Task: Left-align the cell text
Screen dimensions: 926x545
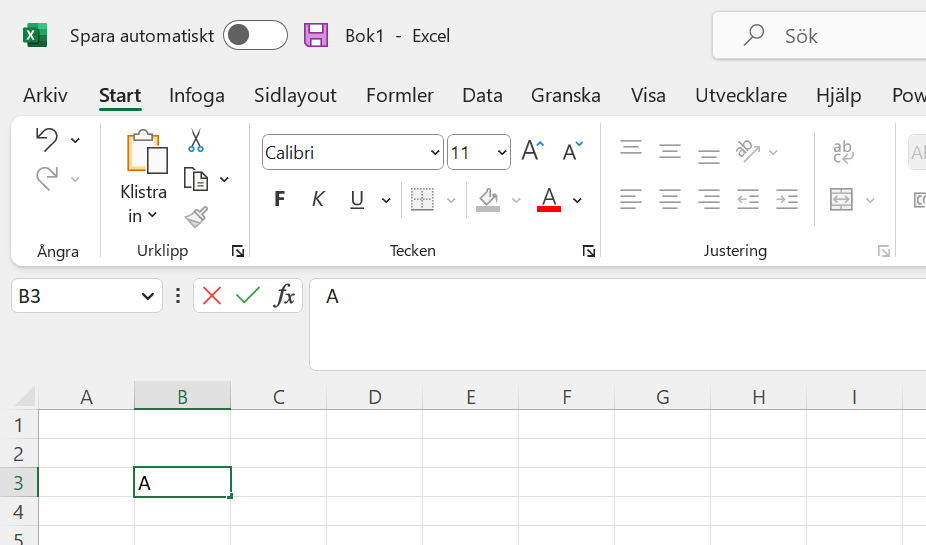Action: (x=631, y=199)
